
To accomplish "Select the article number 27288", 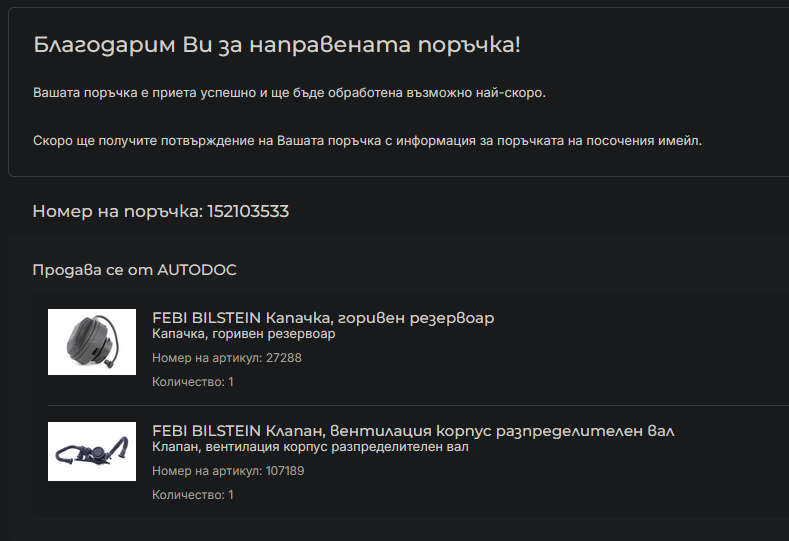I will [x=284, y=358].
